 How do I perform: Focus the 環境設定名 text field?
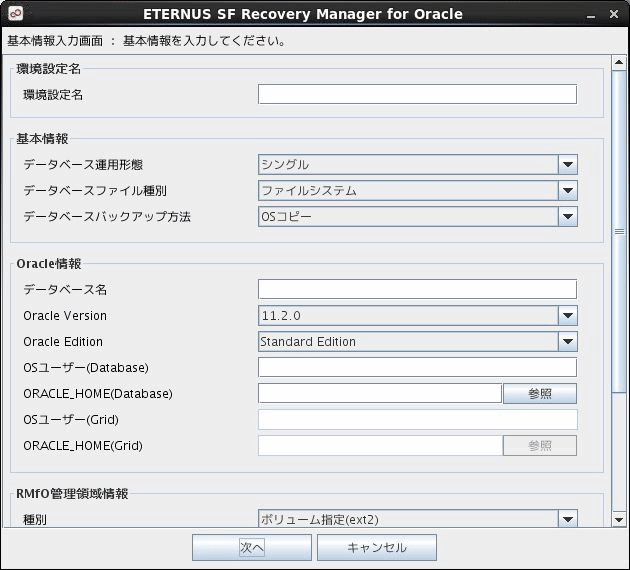pyautogui.click(x=417, y=94)
